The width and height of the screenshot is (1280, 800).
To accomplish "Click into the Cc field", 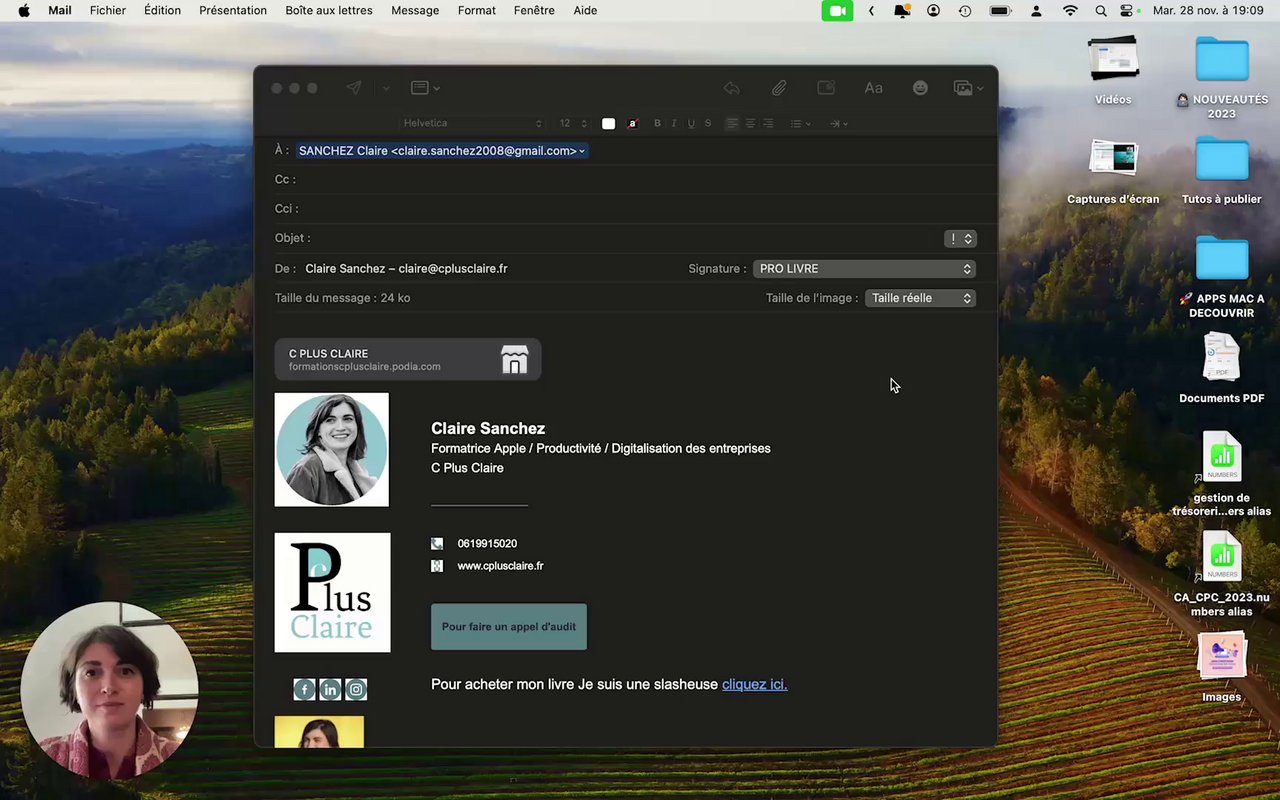I will point(634,180).
